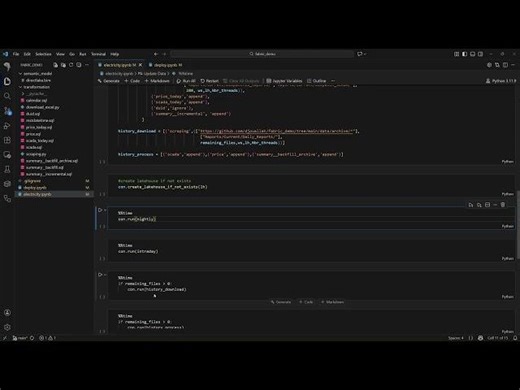Open run options dropdown beside history_download cell
This screenshot has height=390, width=520.
(105, 275)
